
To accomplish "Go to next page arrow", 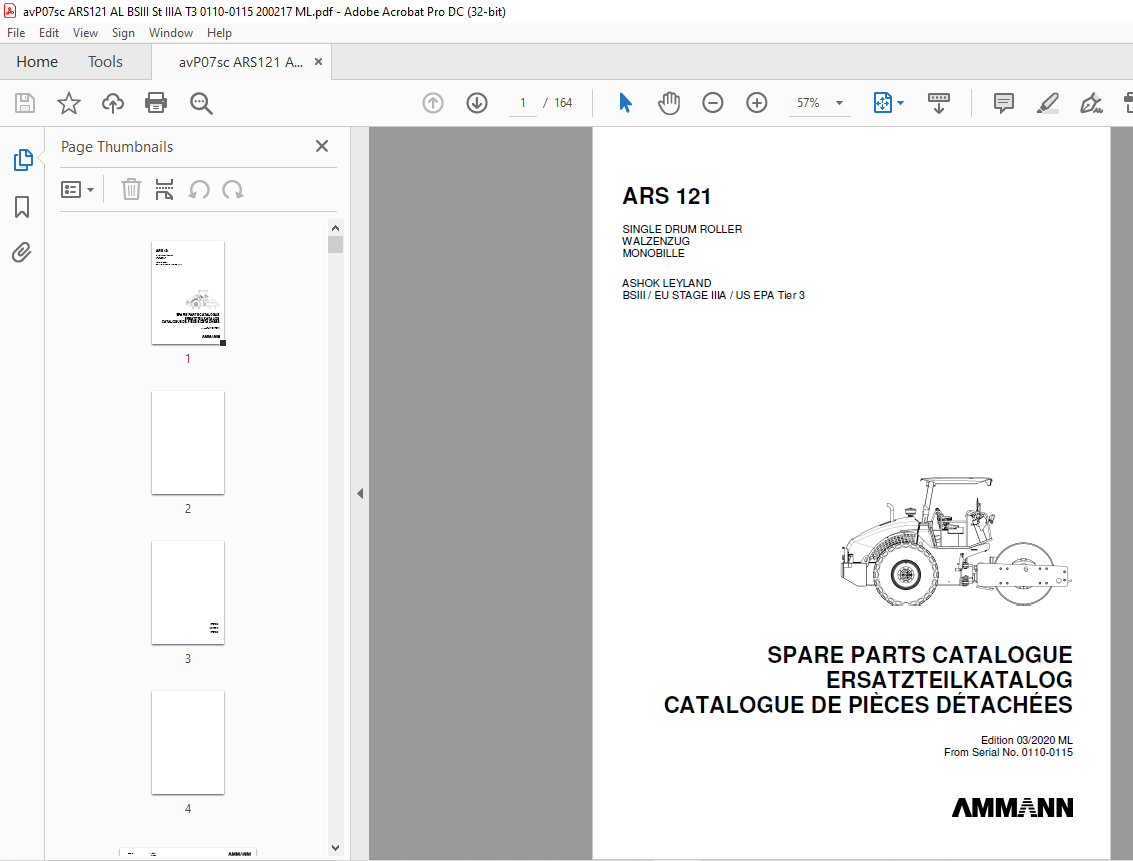I will click(x=477, y=103).
